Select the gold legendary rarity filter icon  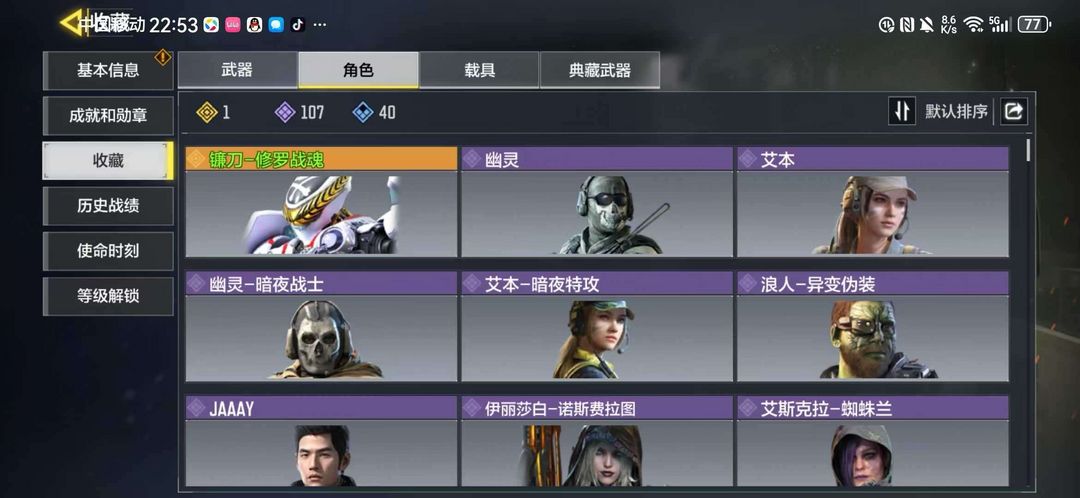click(x=207, y=112)
